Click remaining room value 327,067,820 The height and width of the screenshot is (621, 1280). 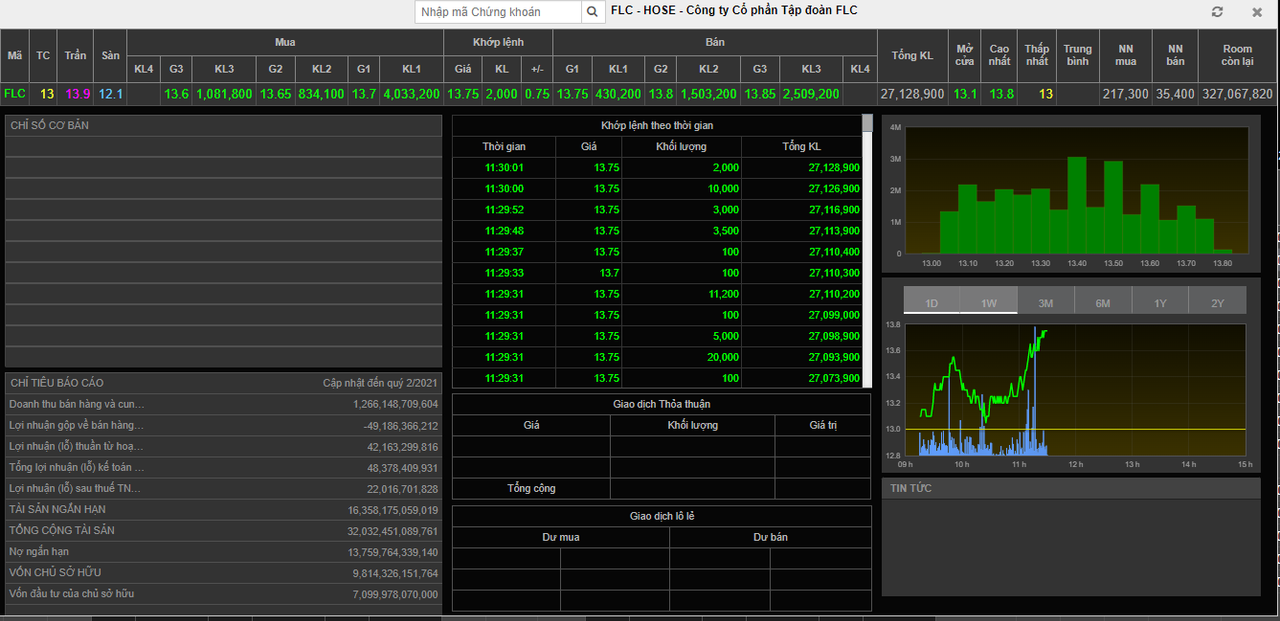(x=1237, y=94)
